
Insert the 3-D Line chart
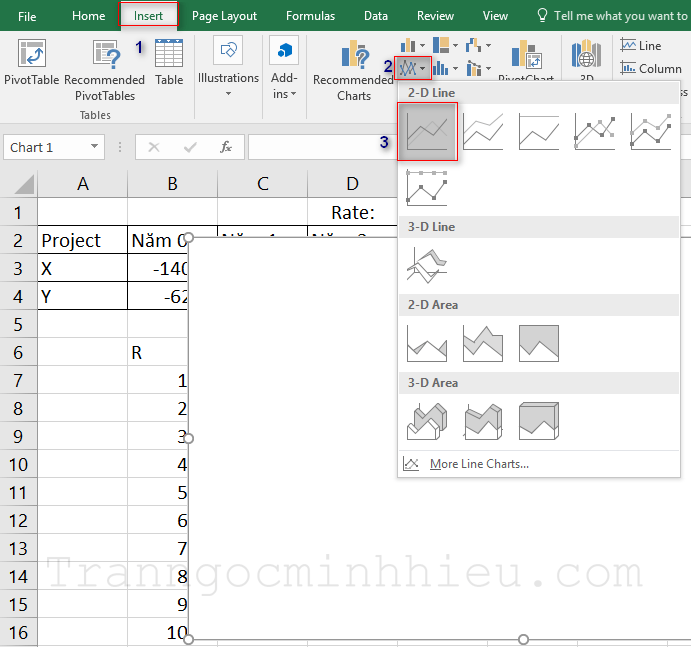[x=427, y=265]
